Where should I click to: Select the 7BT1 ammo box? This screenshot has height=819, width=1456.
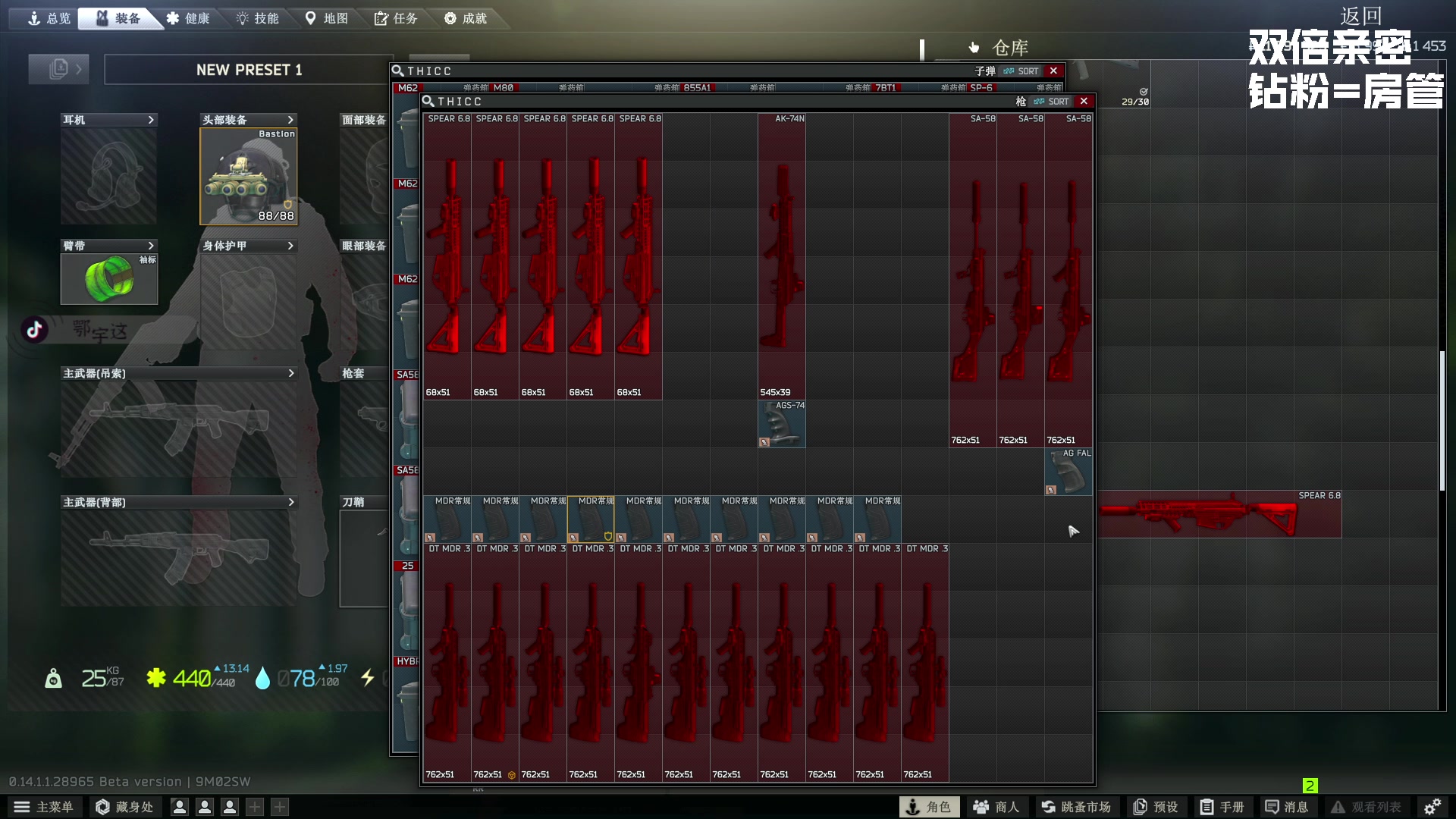pyautogui.click(x=886, y=87)
